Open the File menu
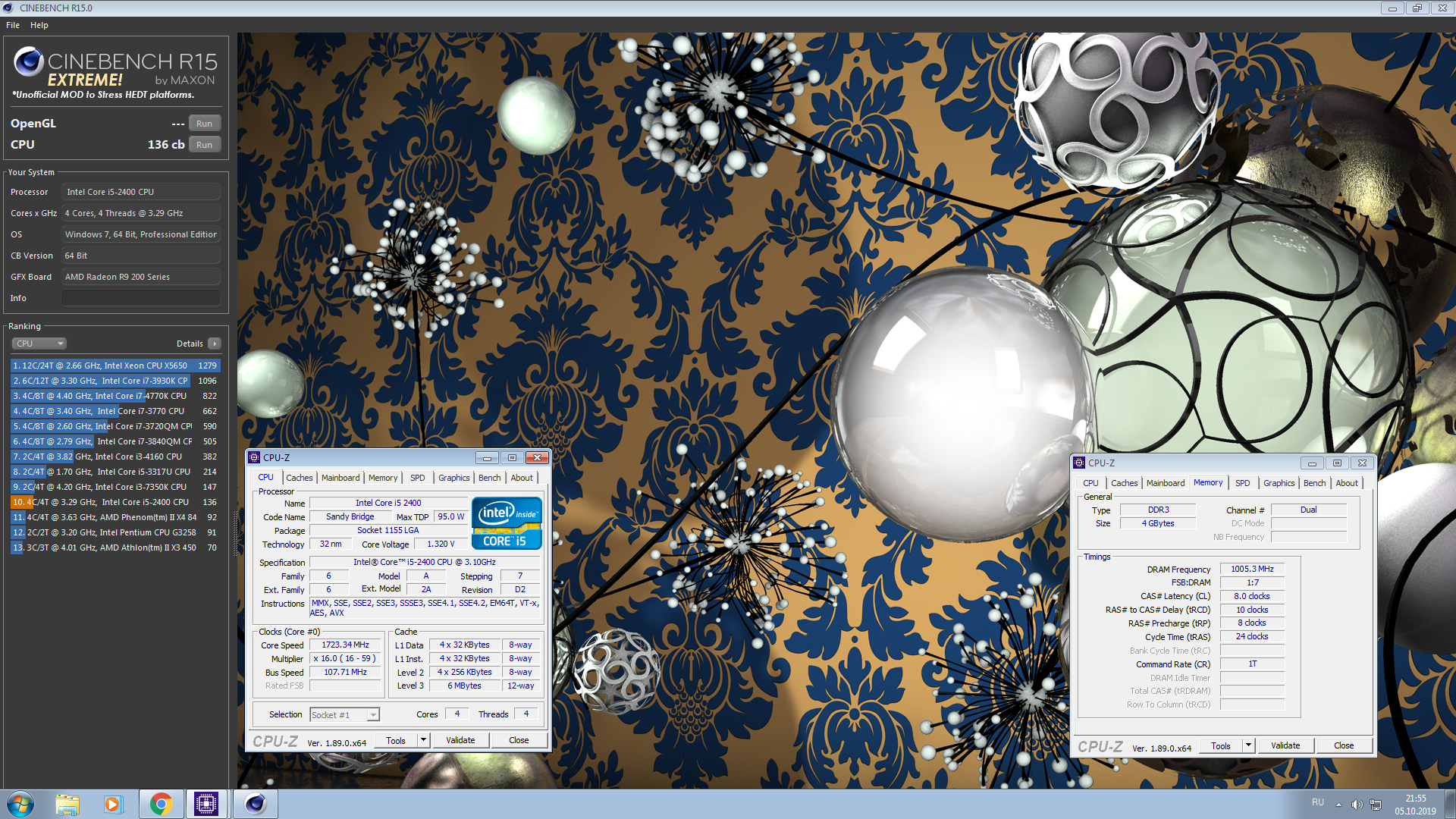This screenshot has height=819, width=1456. coord(13,25)
